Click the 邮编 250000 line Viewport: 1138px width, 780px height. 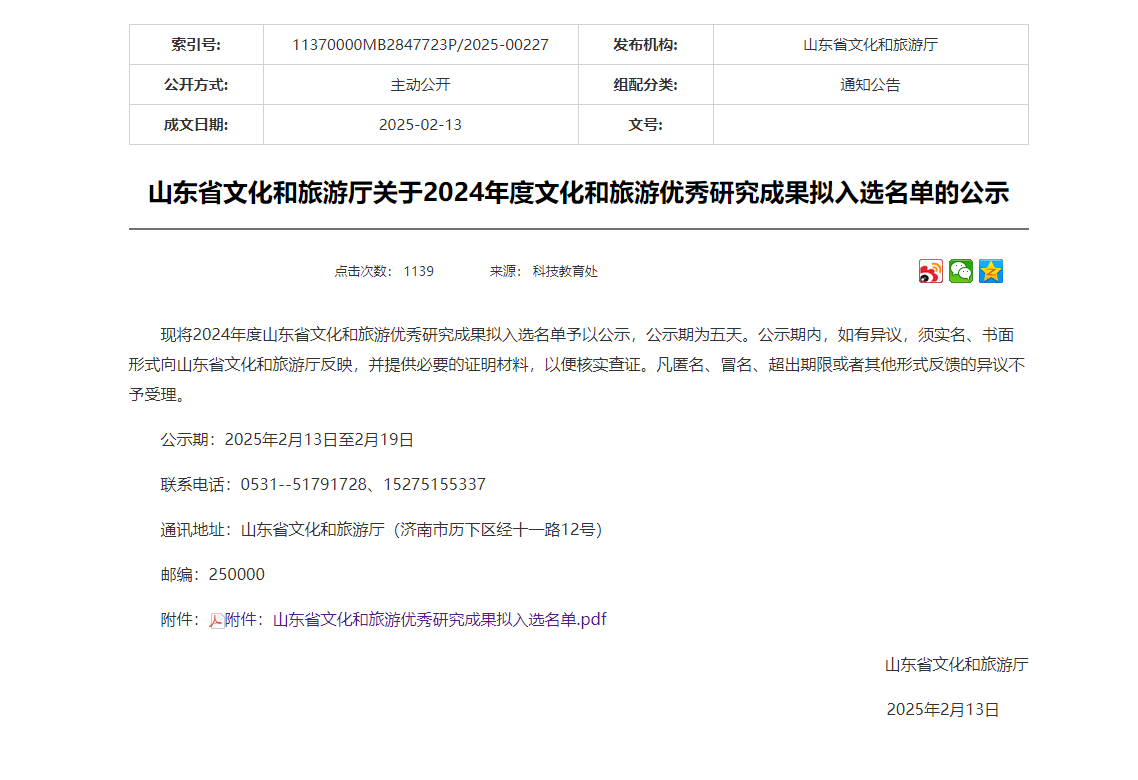pyautogui.click(x=213, y=575)
